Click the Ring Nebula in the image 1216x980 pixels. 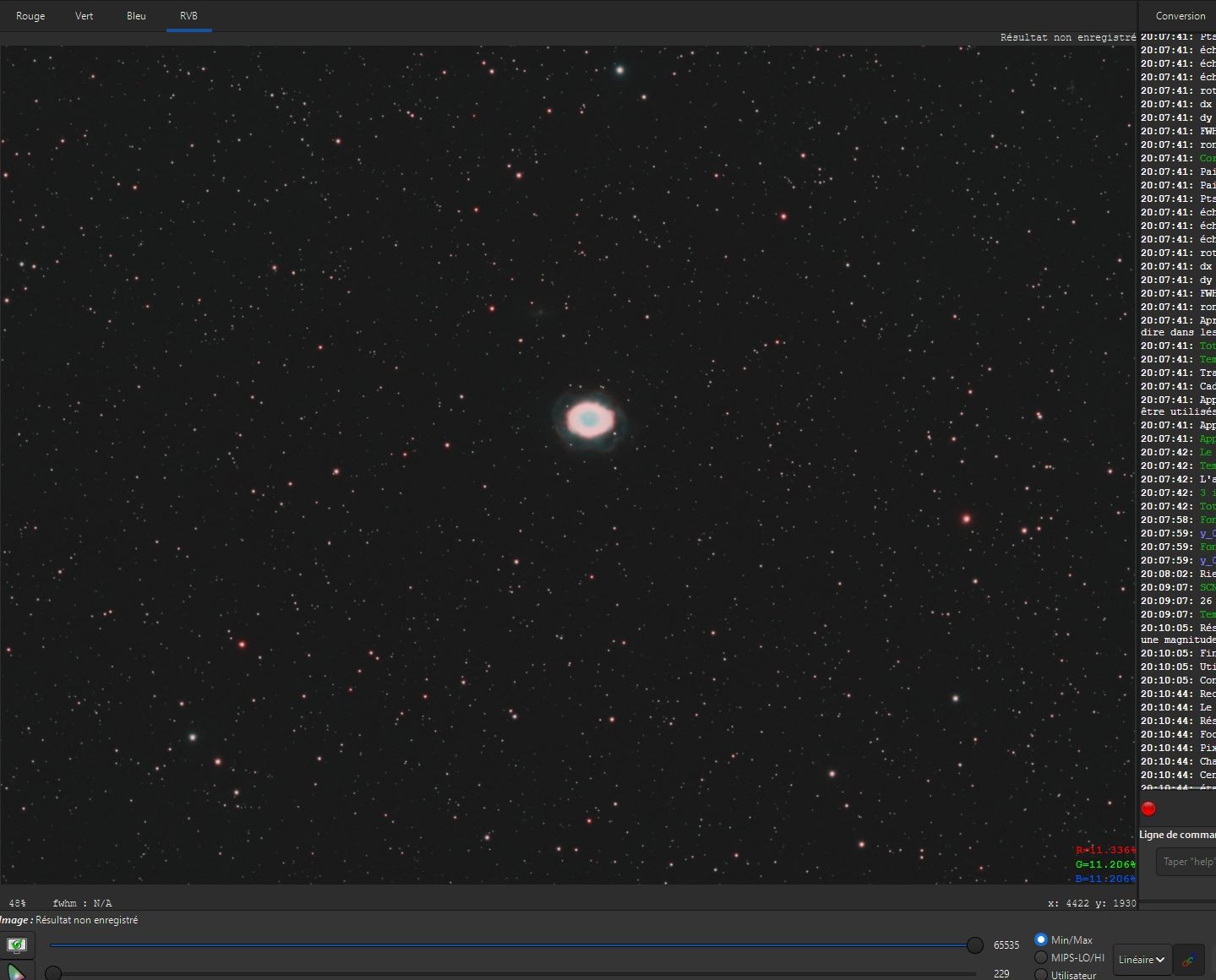[x=586, y=419]
